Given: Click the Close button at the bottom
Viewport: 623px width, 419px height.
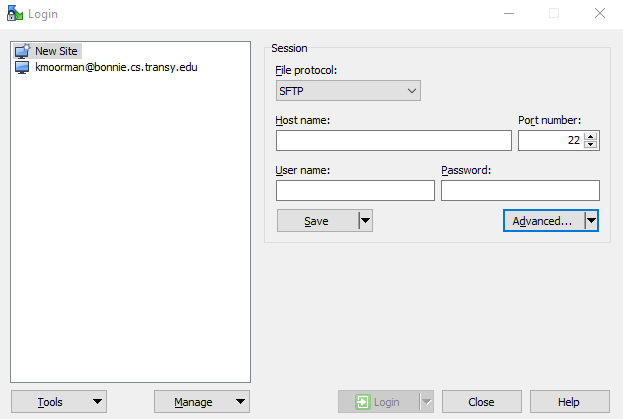Looking at the screenshot, I should [x=481, y=402].
